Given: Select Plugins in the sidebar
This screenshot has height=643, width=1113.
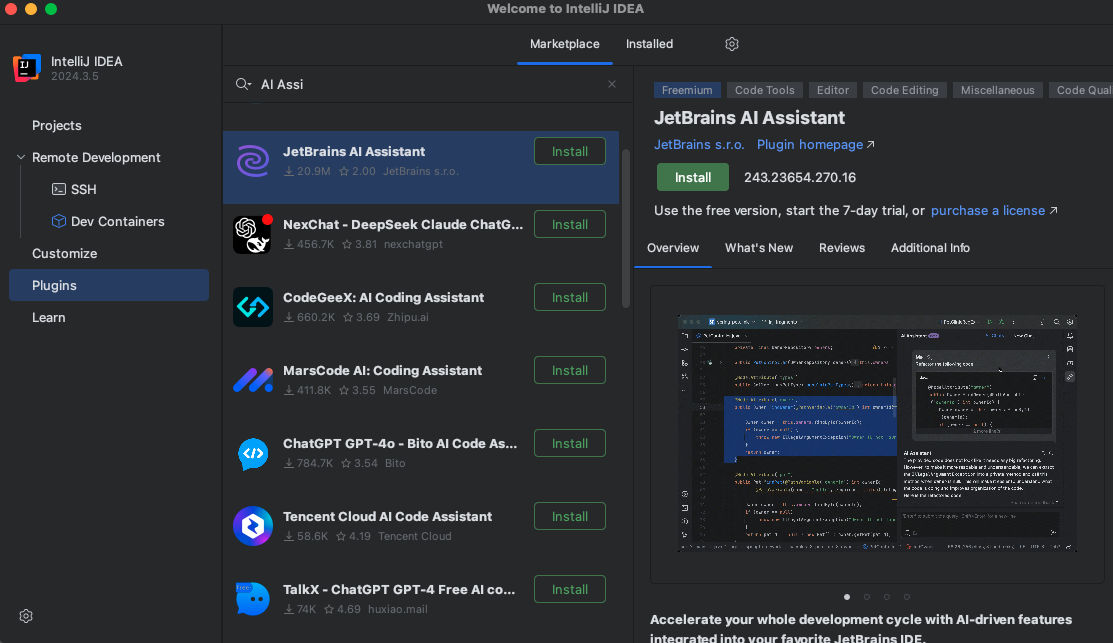Looking at the screenshot, I should tap(109, 285).
